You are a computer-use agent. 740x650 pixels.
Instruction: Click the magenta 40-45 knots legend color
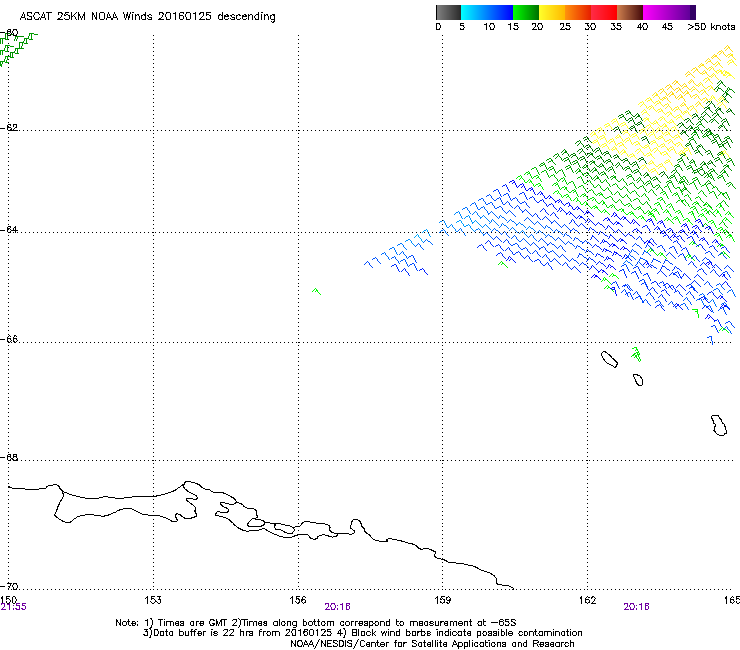(x=656, y=12)
